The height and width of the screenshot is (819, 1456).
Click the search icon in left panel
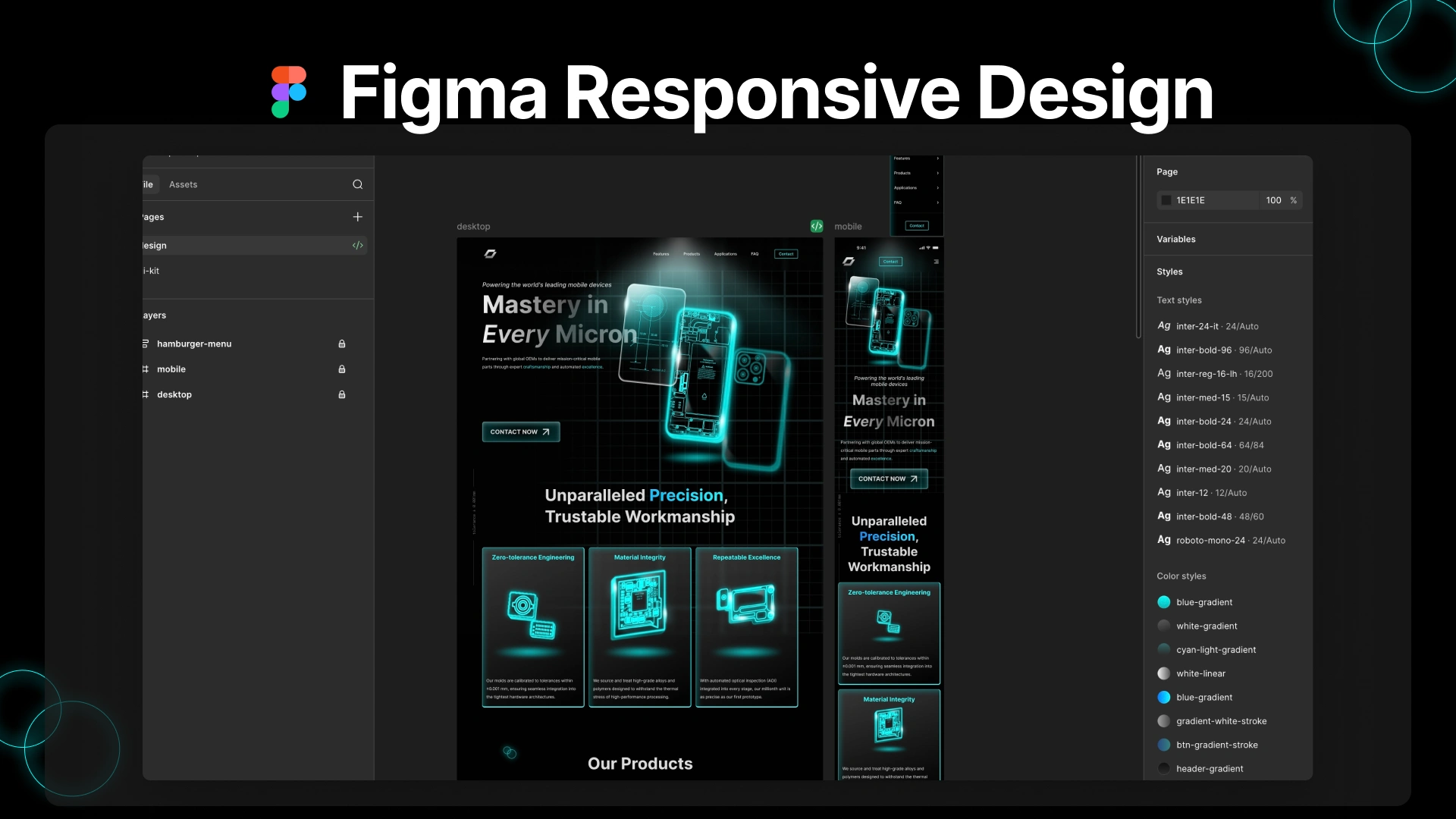point(357,184)
